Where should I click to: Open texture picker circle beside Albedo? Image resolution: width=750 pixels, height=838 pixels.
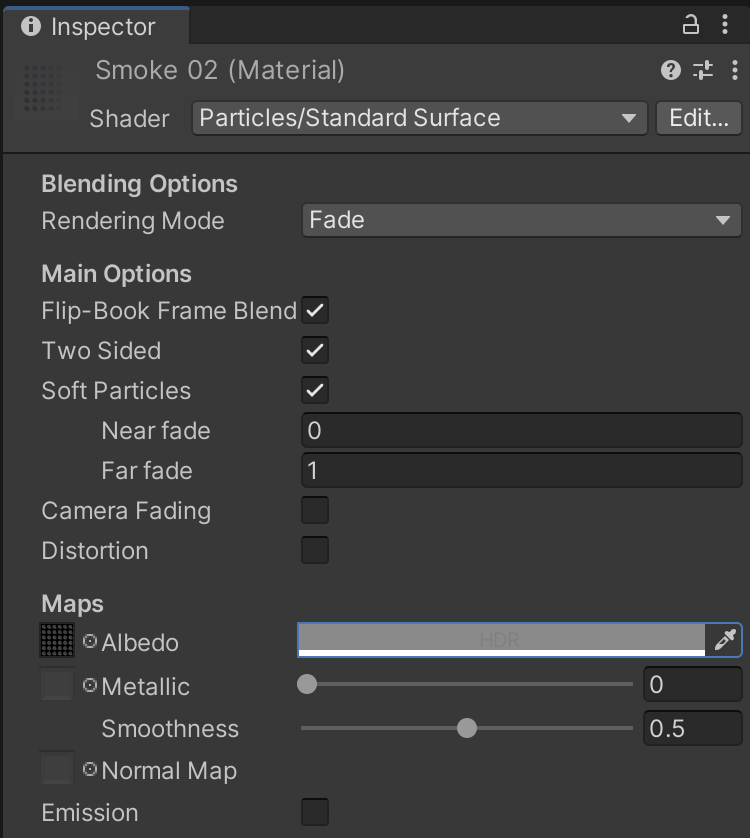[90, 642]
